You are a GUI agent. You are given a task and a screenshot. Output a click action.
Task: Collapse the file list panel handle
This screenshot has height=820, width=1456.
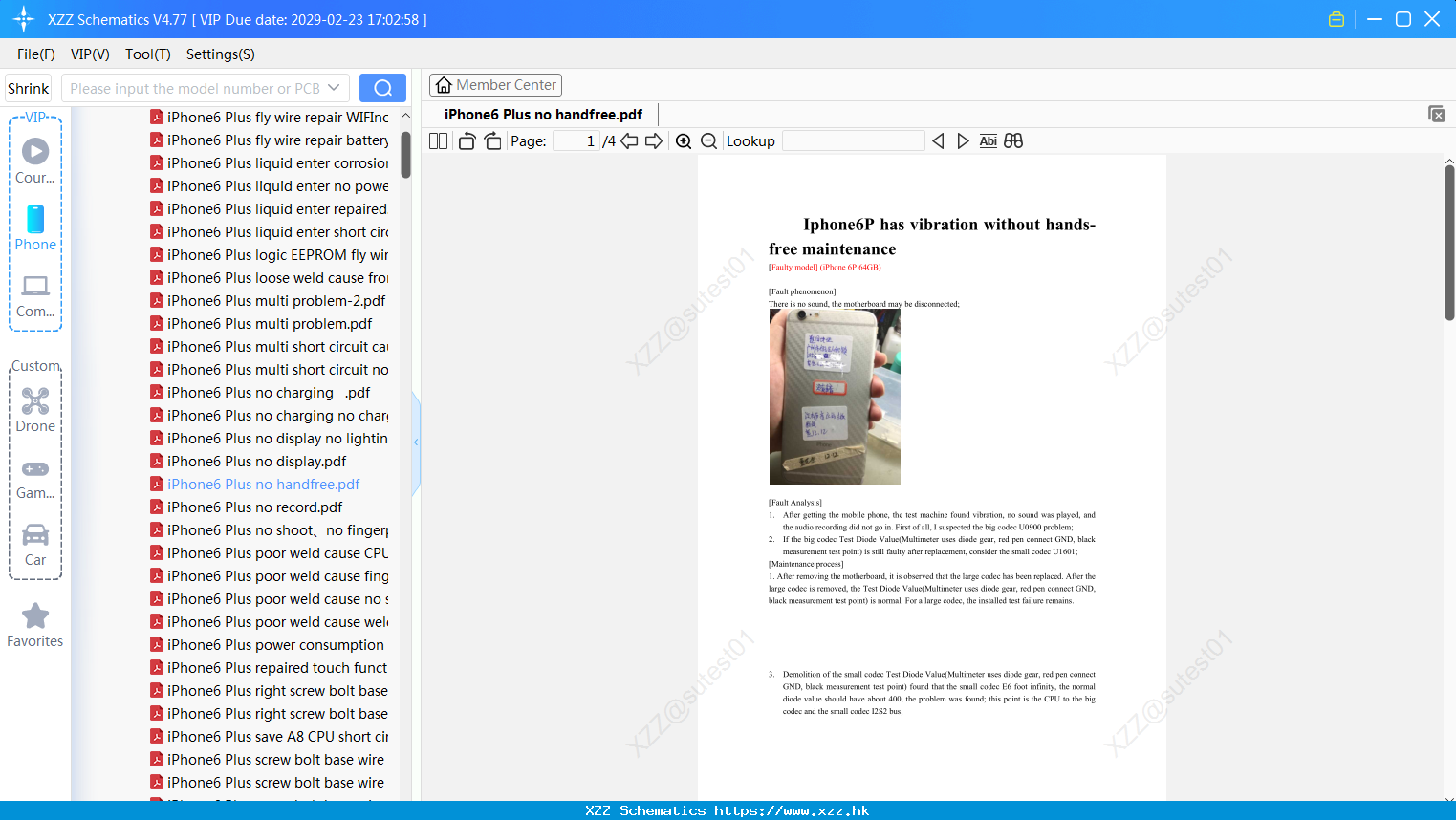point(416,442)
